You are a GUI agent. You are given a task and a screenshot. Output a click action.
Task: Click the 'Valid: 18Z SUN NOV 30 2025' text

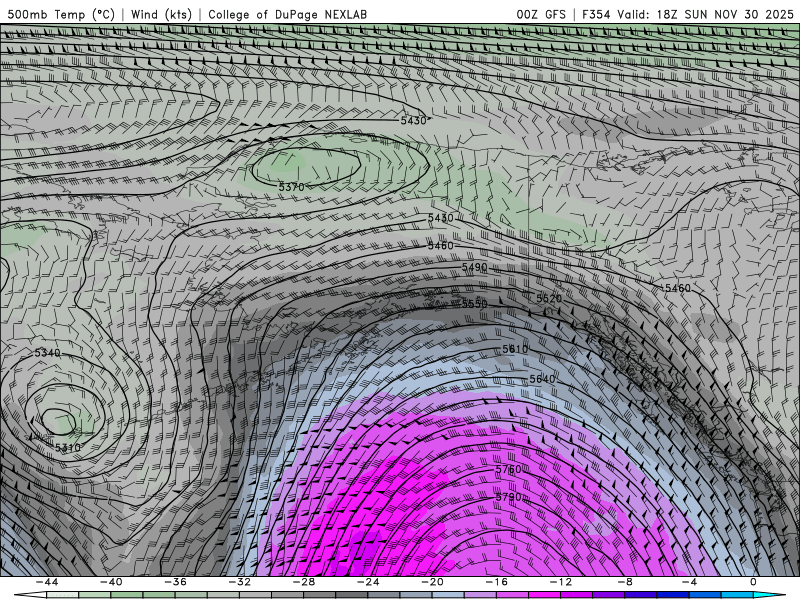tap(705, 14)
